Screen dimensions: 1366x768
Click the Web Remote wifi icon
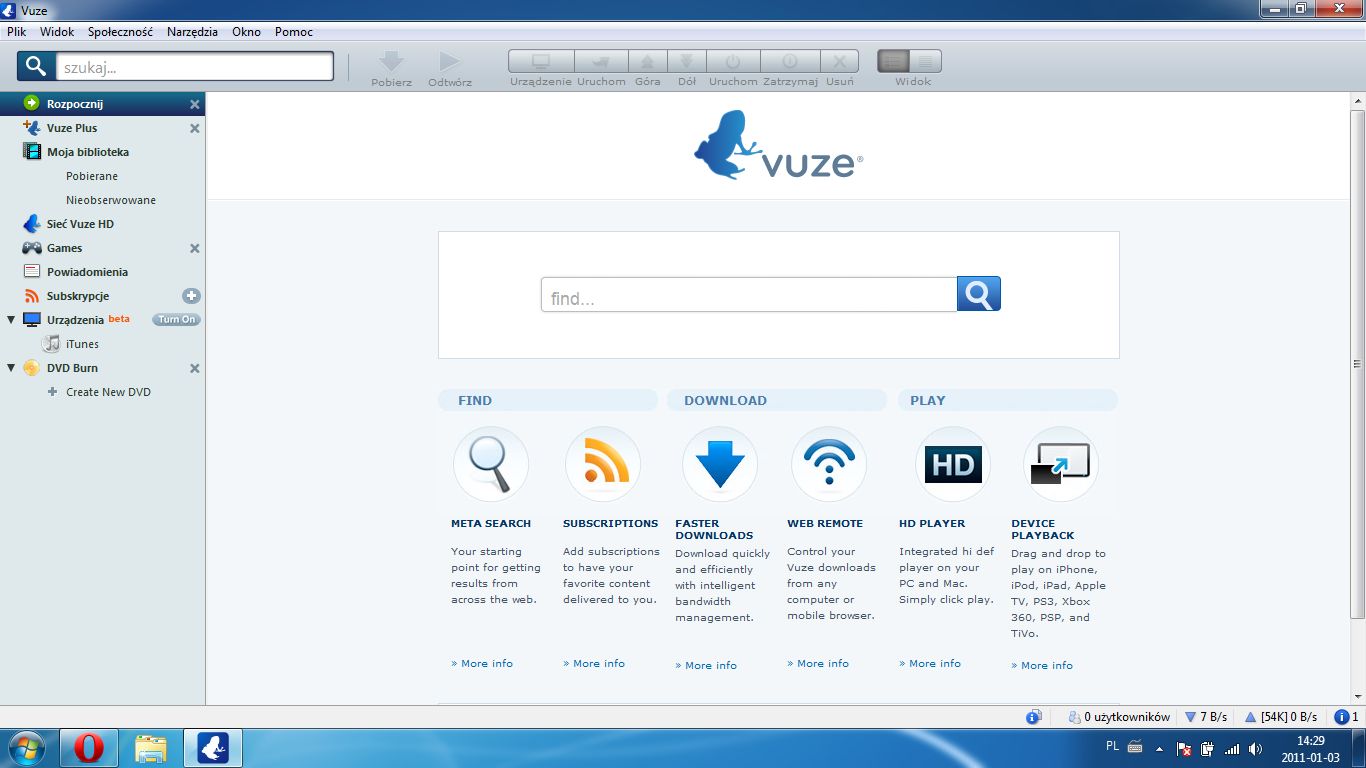(x=829, y=464)
